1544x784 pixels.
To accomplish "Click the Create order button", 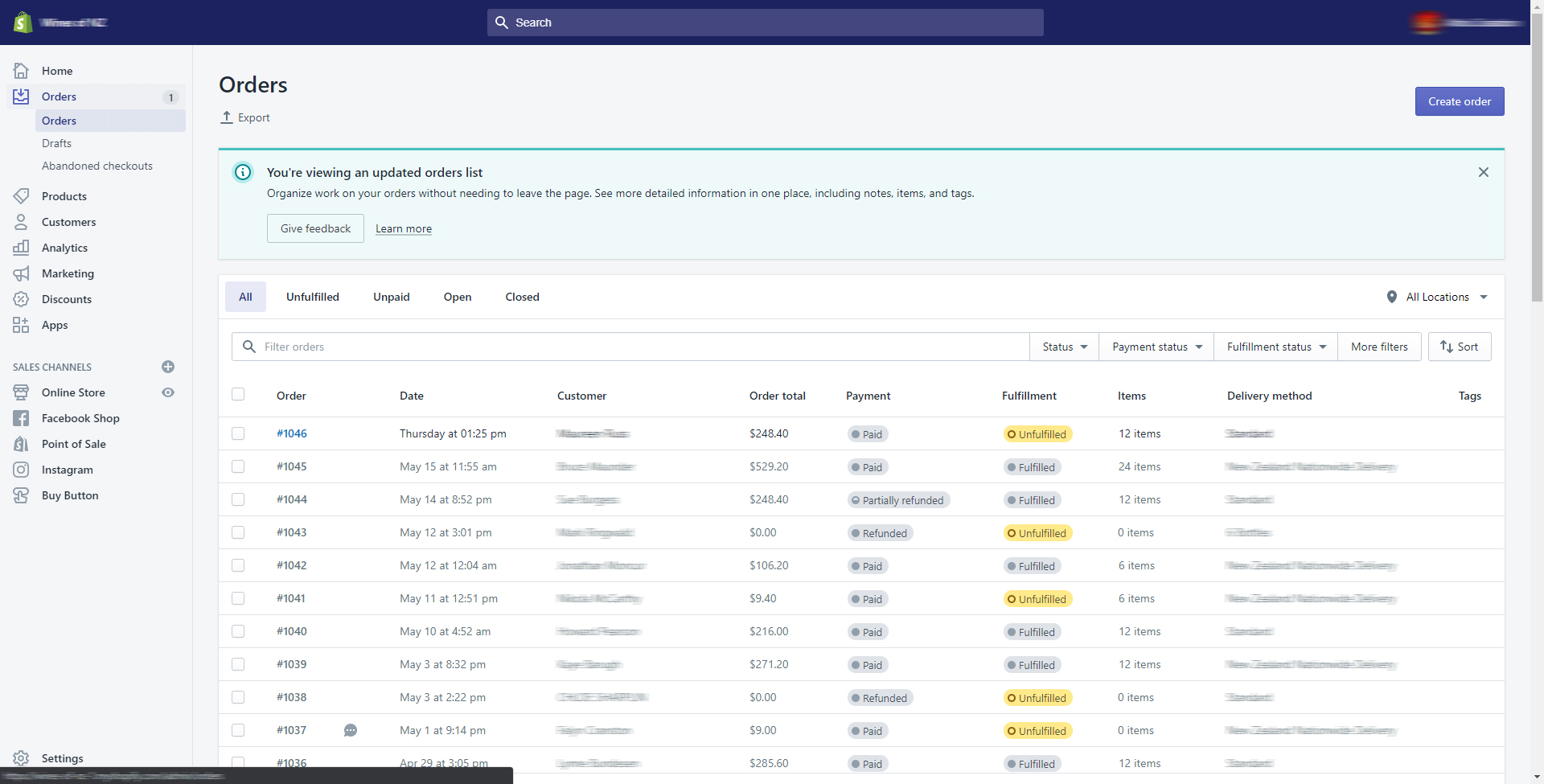I will (x=1460, y=101).
